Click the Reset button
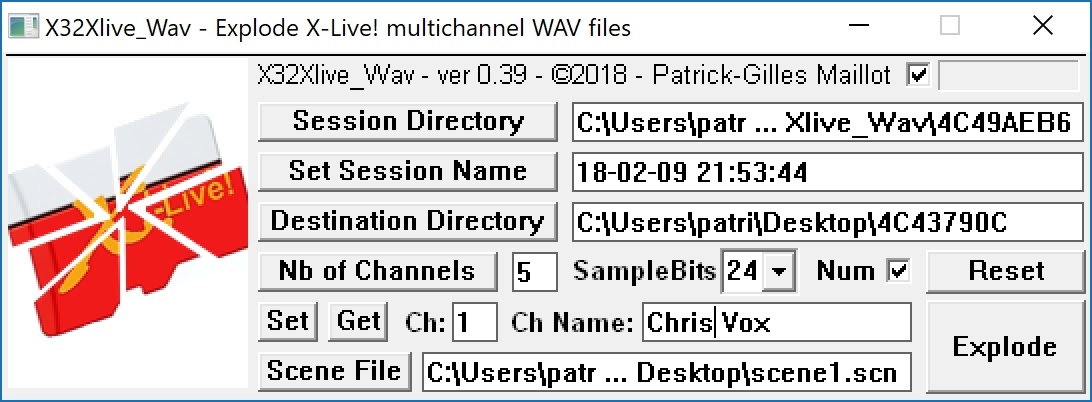Viewport: 1092px width, 402px height. pyautogui.click(x=1006, y=271)
